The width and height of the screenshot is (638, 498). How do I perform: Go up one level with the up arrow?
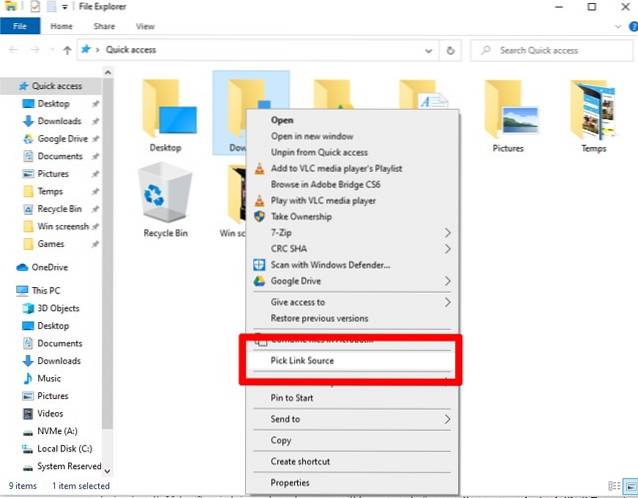[x=67, y=50]
